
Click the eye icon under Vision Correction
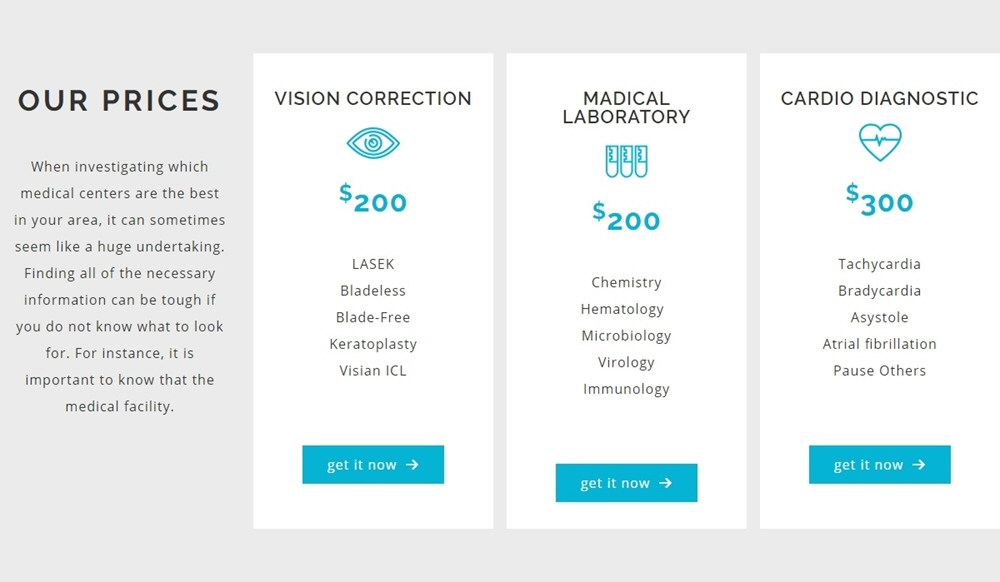(373, 143)
